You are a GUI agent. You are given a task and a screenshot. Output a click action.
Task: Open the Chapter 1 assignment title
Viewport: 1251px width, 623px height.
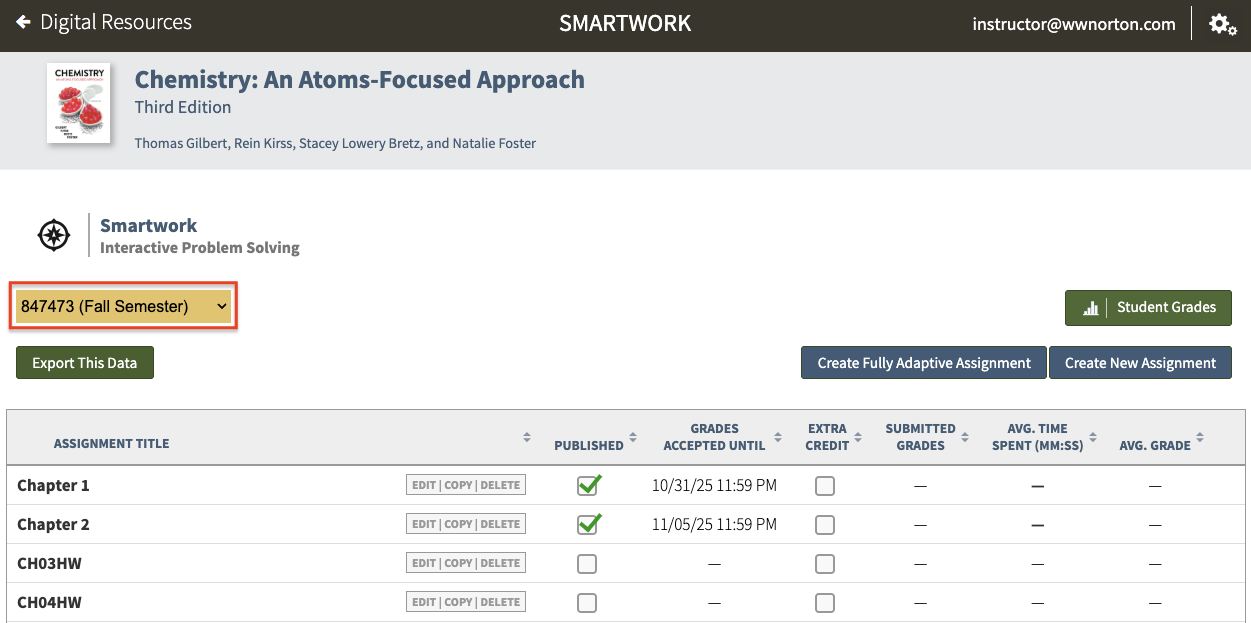click(x=53, y=486)
